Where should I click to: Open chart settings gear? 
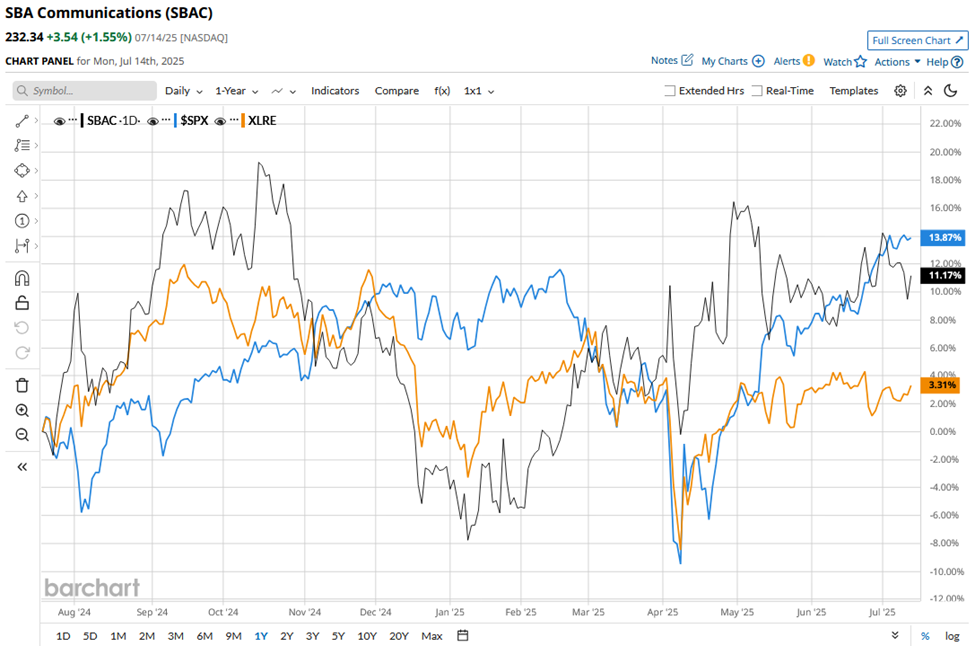click(x=900, y=91)
